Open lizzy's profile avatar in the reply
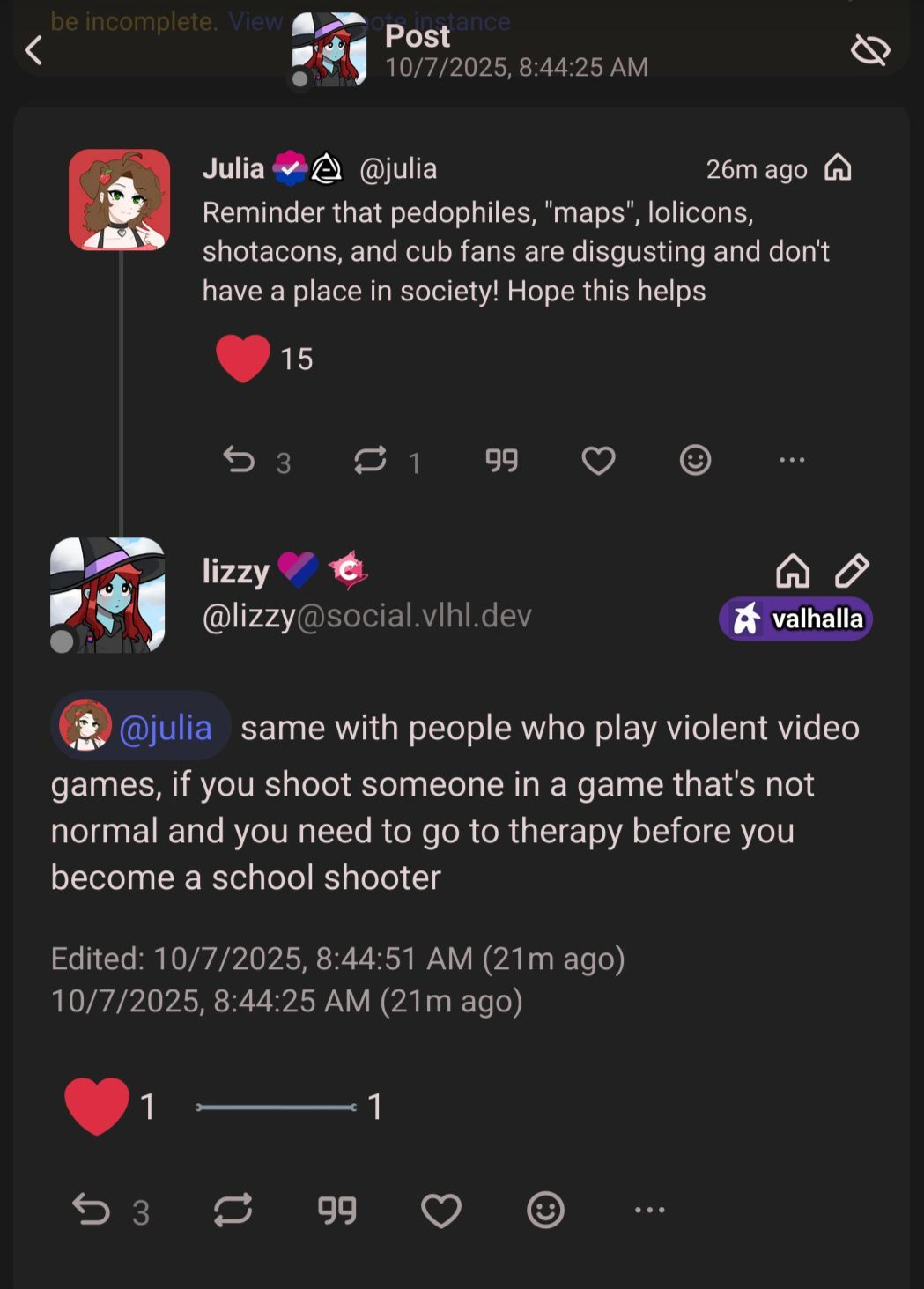 pyautogui.click(x=107, y=595)
